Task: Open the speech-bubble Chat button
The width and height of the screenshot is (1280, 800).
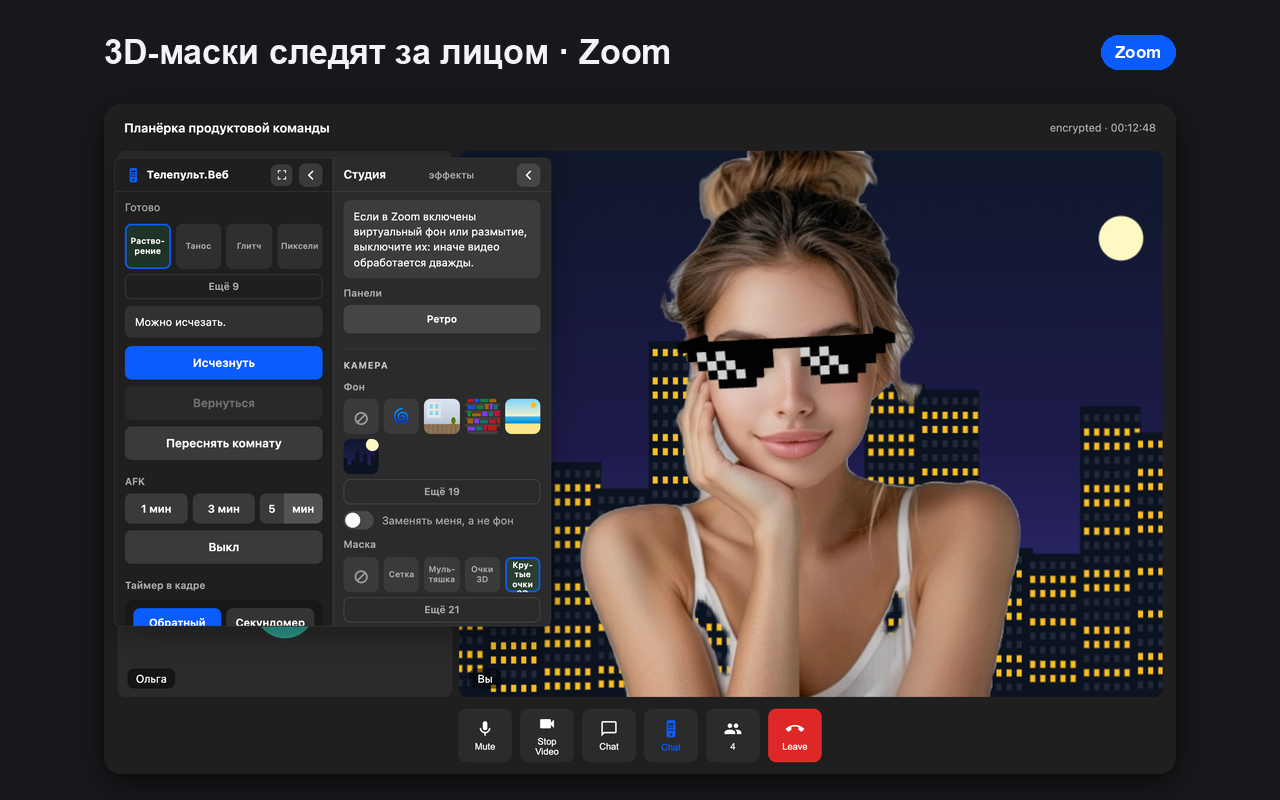Action: pyautogui.click(x=609, y=736)
